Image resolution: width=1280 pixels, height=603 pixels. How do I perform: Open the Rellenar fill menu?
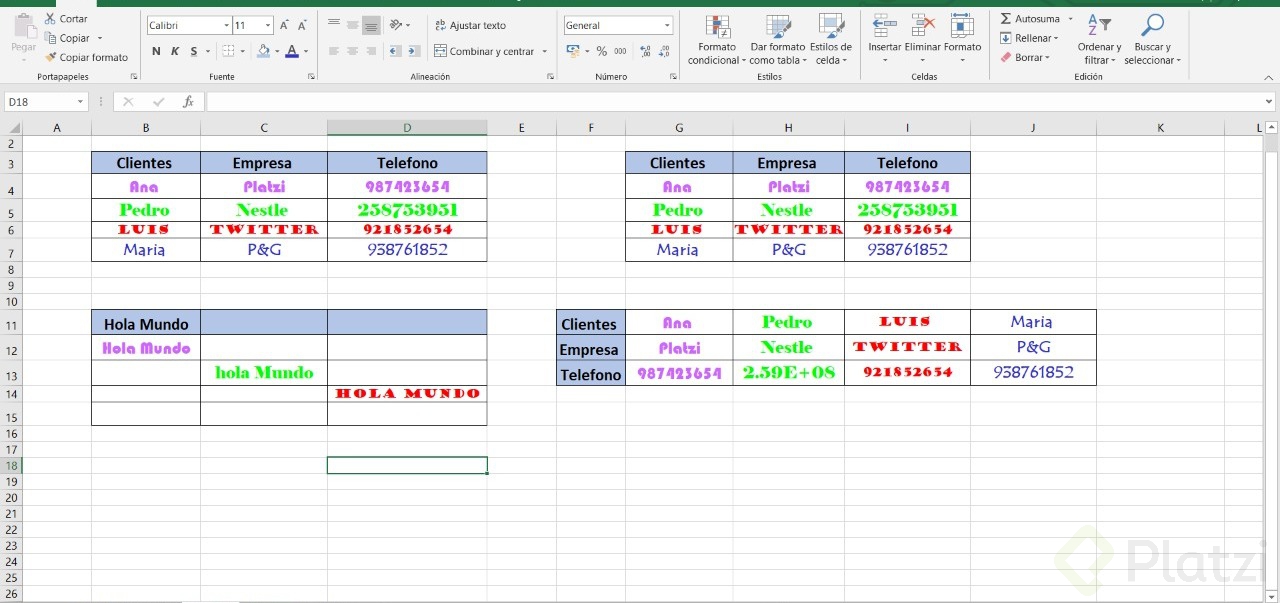pyautogui.click(x=1029, y=38)
